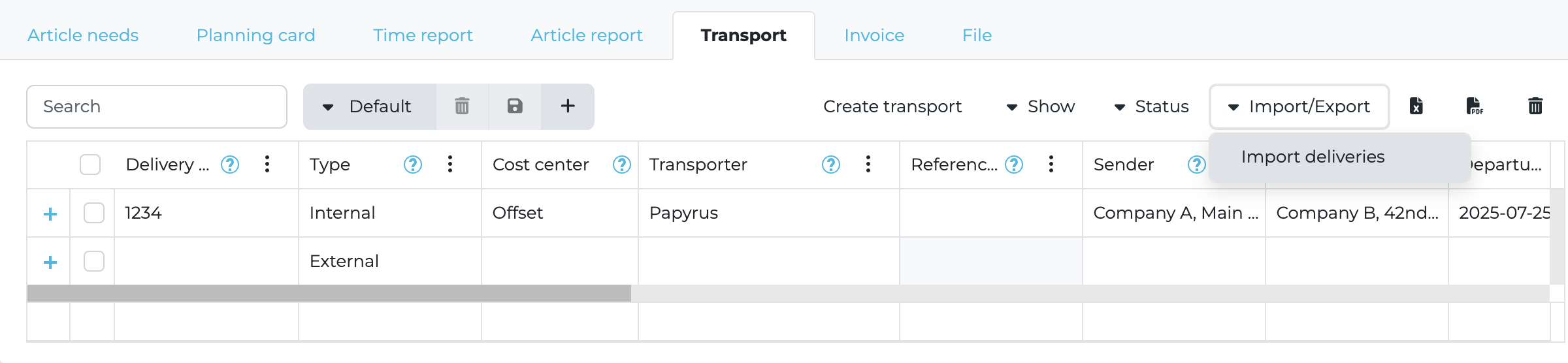The height and width of the screenshot is (363, 1568).
Task: Click the trash icon at far right
Action: coord(1535,106)
